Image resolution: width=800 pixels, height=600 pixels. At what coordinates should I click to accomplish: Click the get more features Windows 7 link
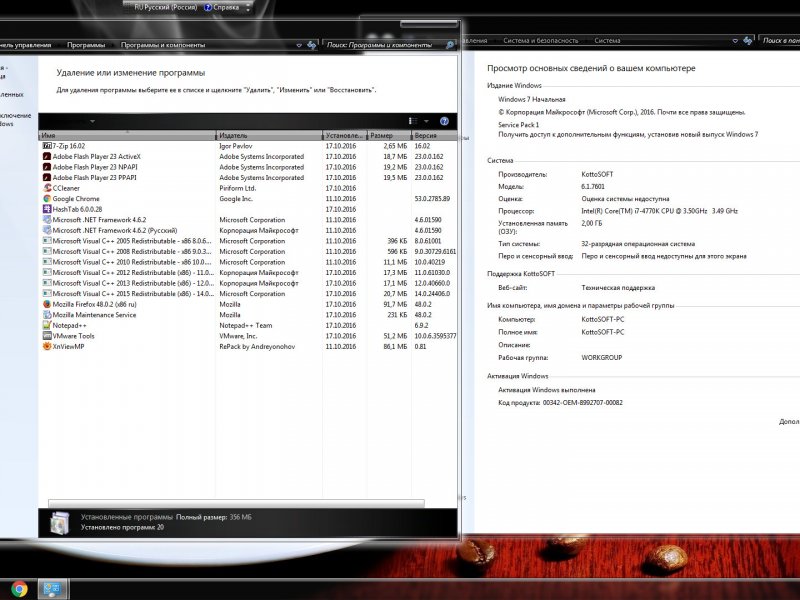[628, 135]
